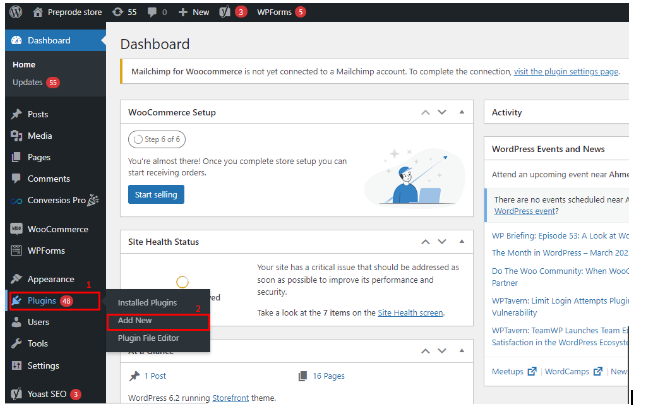Open the Media menu label
This screenshot has height=405, width=645.
coord(40,136)
